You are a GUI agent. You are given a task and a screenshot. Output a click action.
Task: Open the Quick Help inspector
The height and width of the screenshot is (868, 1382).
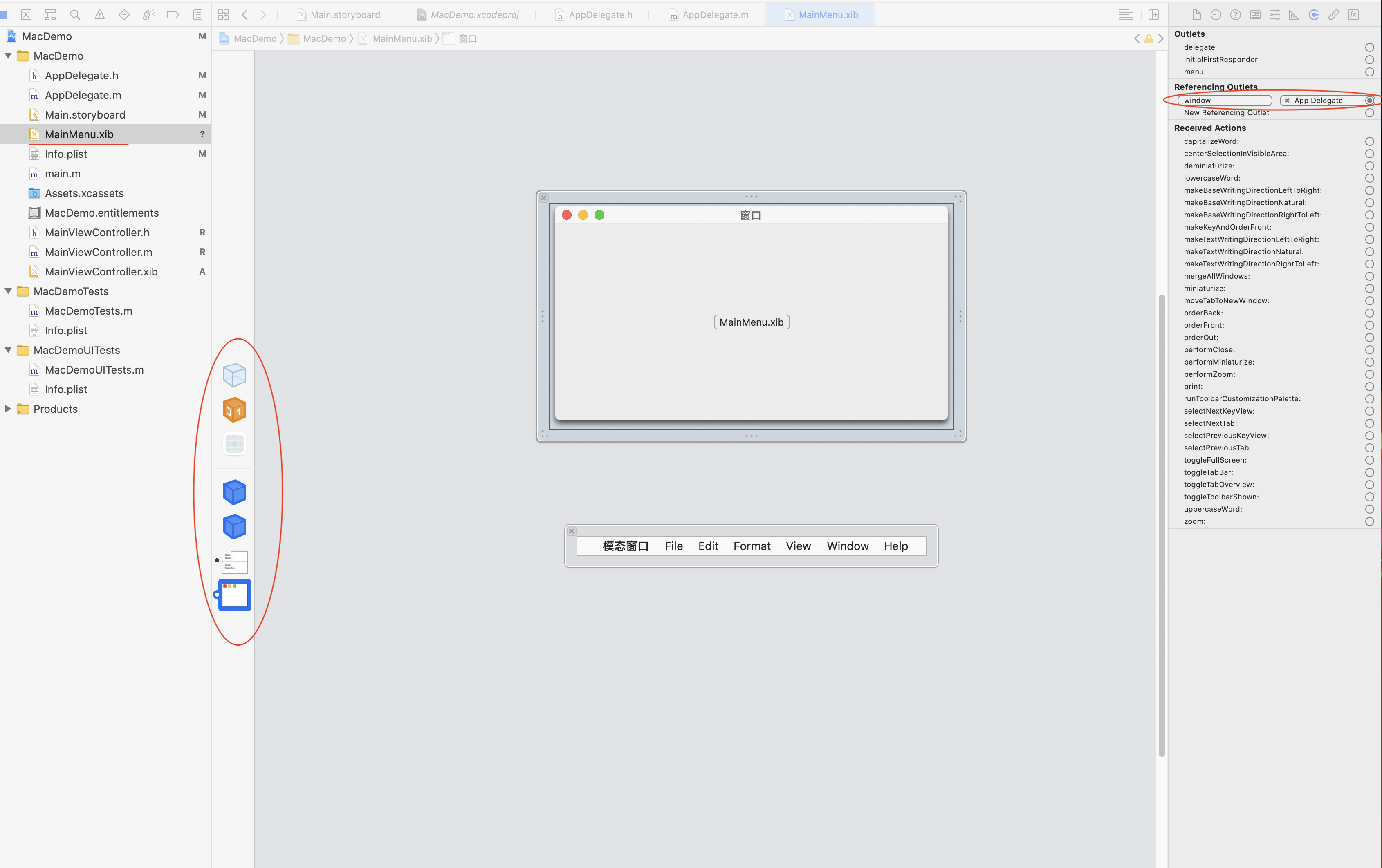(1236, 15)
